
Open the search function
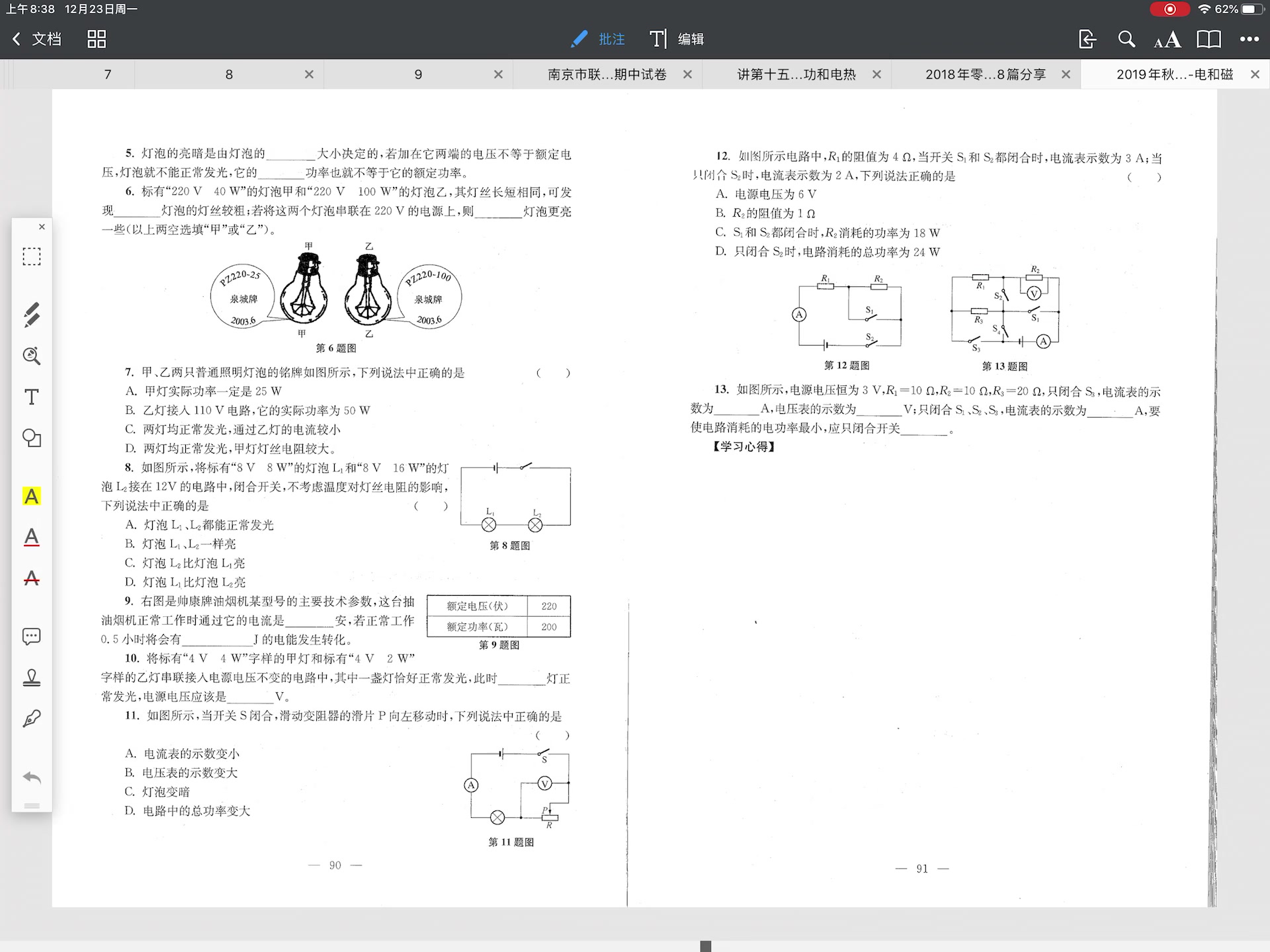[1126, 39]
